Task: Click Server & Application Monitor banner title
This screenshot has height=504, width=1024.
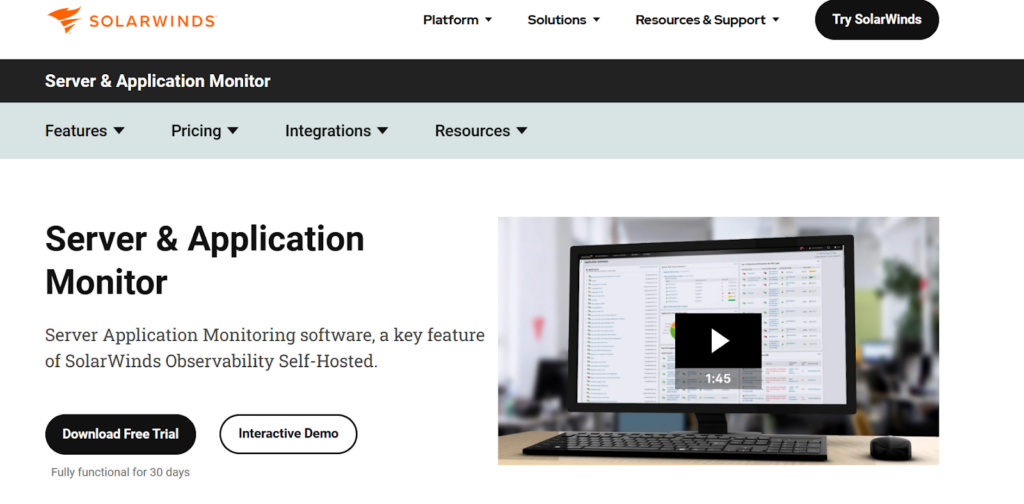Action: [157, 81]
